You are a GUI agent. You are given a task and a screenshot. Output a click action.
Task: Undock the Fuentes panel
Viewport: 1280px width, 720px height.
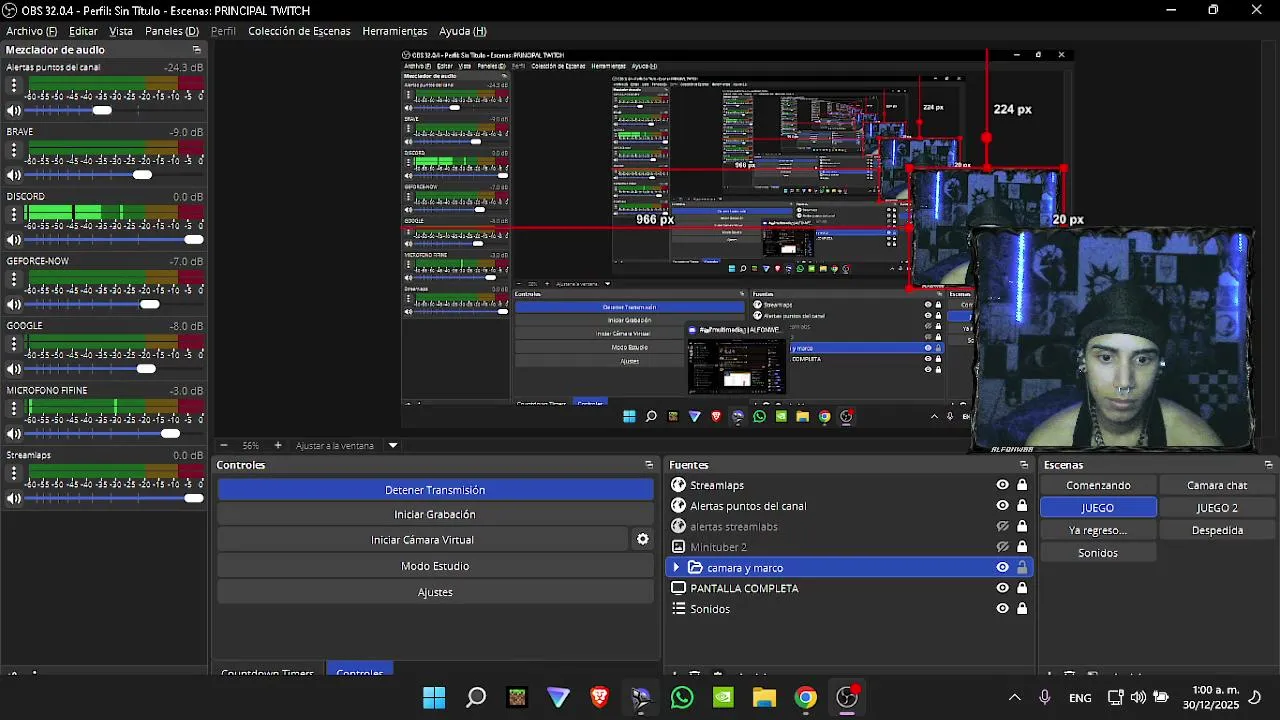pos(1023,465)
